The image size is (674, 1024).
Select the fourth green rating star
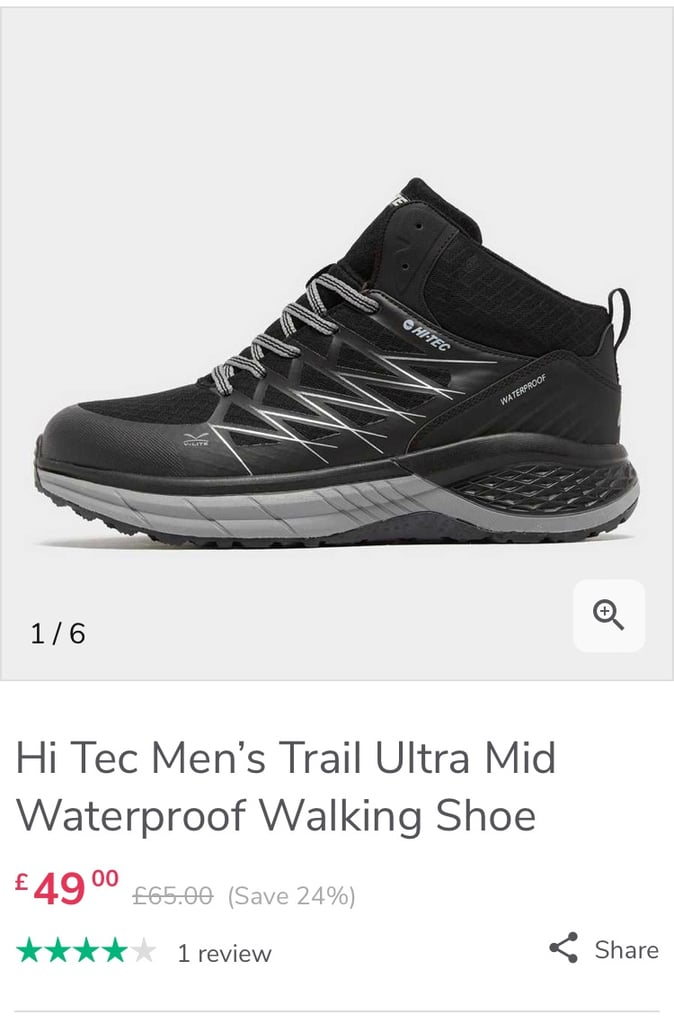click(114, 950)
